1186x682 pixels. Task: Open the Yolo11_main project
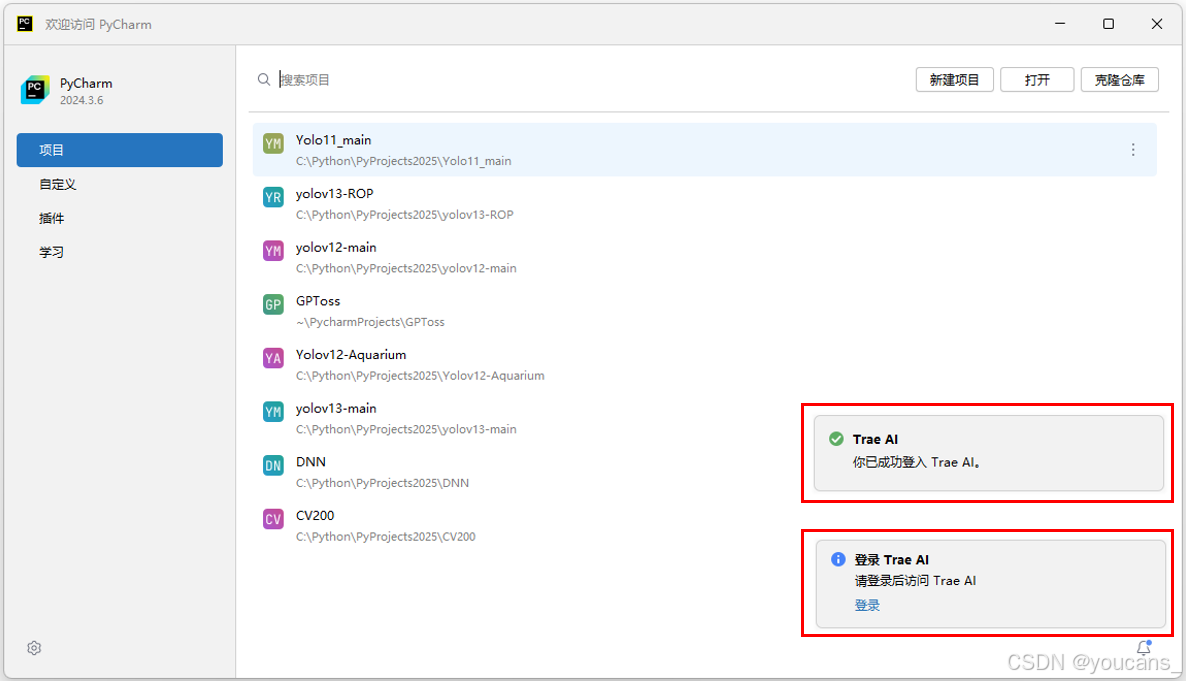tap(704, 150)
